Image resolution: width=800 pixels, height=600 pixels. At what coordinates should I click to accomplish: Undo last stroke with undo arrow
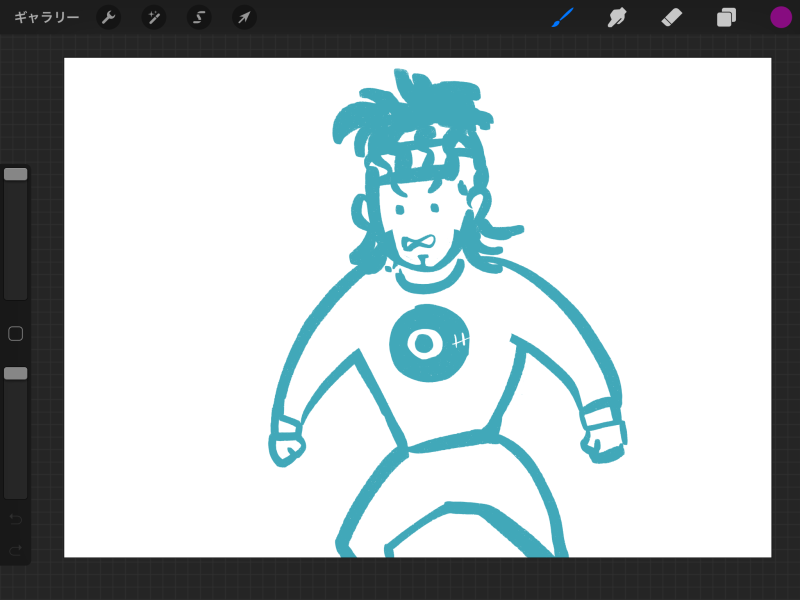16,519
